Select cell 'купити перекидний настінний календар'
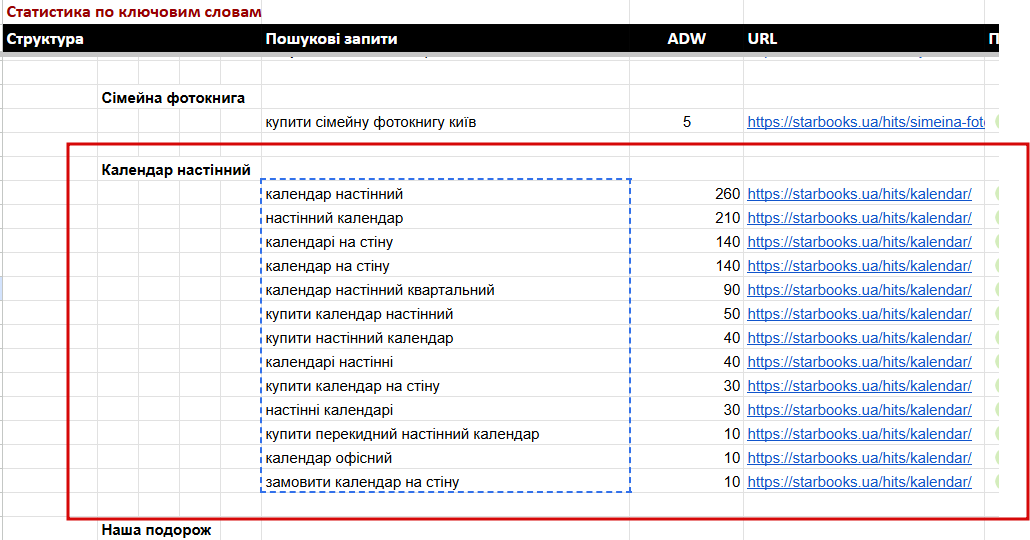The width and height of the screenshot is (1030, 540). (402, 434)
